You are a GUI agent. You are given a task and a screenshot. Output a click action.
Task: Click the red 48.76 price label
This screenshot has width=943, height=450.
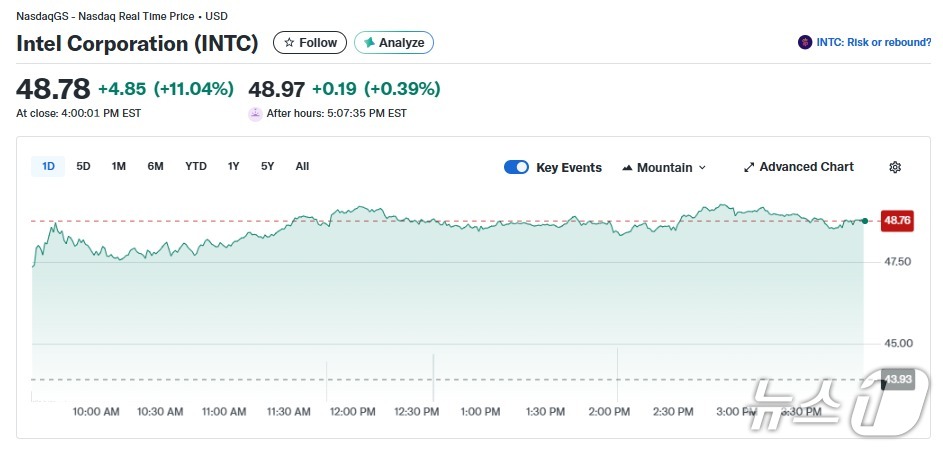897,221
